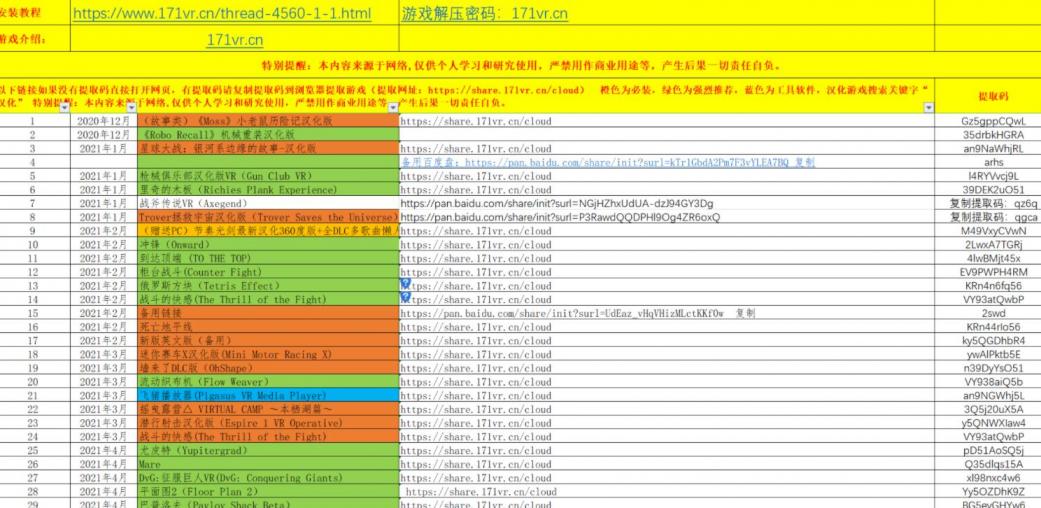Screen dimensions: 1041x508
Task: Select the 安装教程 label cell
Action: [35, 13]
